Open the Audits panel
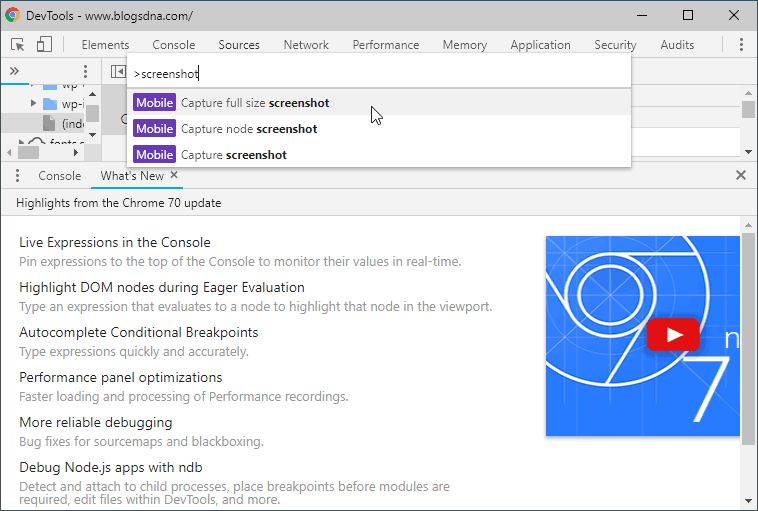Image resolution: width=758 pixels, height=511 pixels. [x=677, y=44]
